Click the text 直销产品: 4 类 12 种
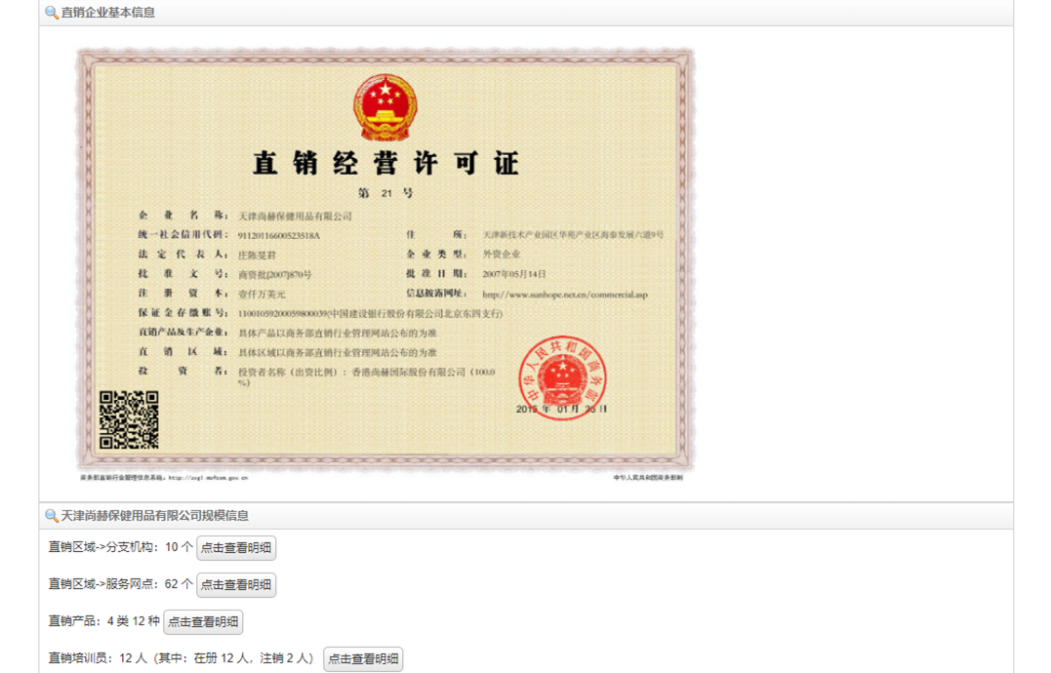The height and width of the screenshot is (673, 1051). coord(104,621)
